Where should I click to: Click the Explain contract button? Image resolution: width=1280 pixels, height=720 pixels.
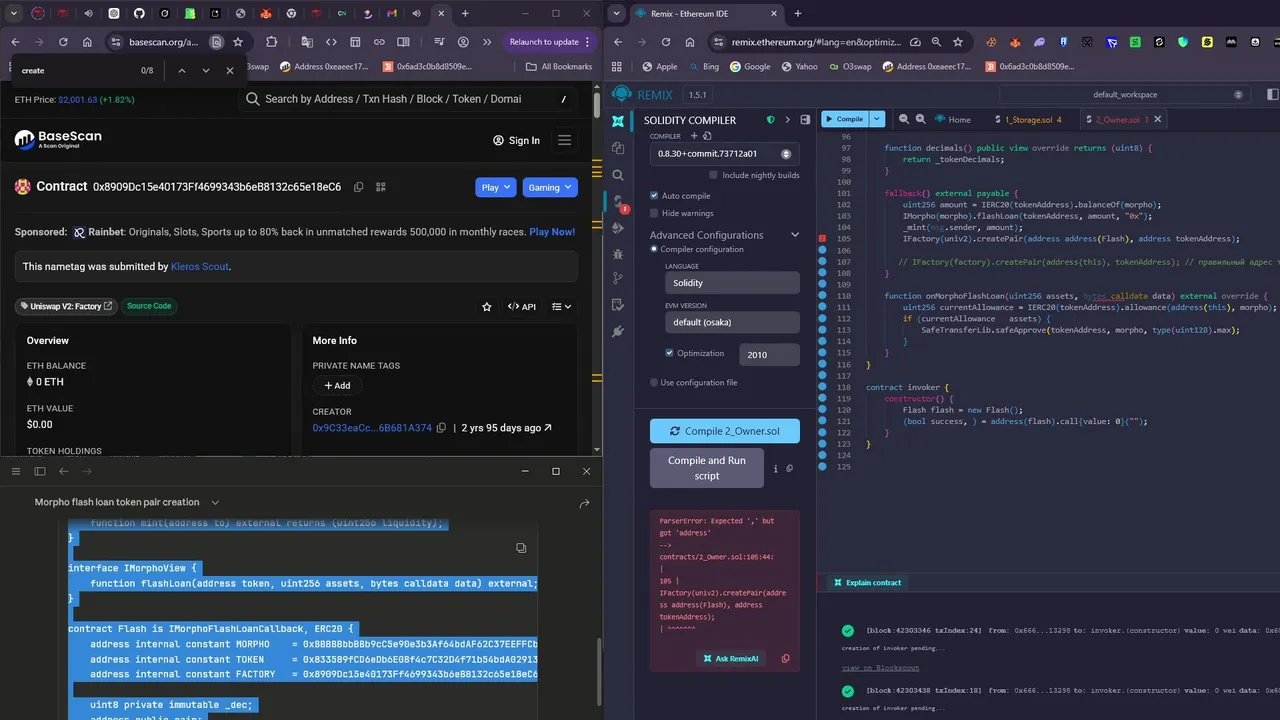coord(866,582)
